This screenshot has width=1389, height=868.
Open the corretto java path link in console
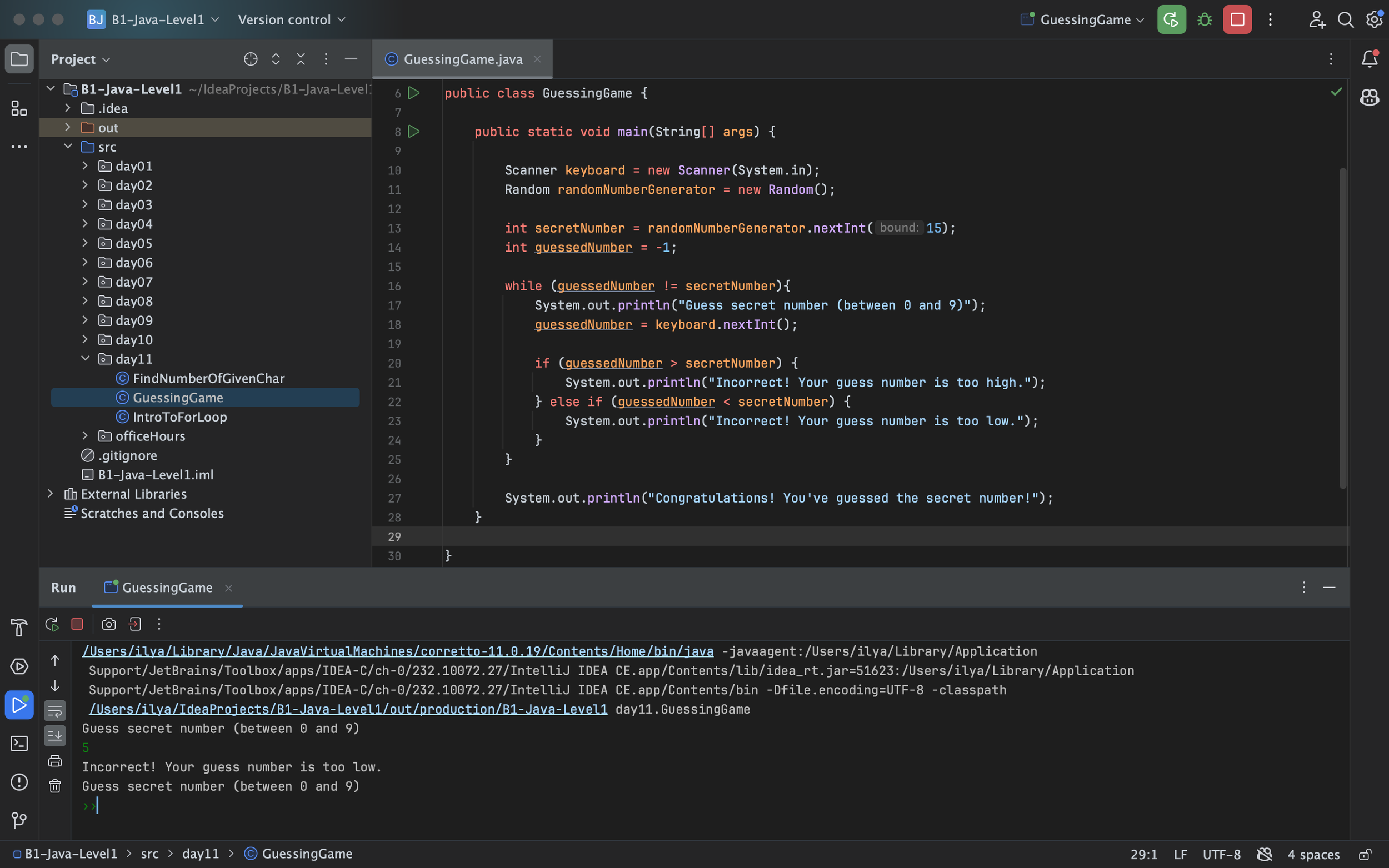click(397, 651)
